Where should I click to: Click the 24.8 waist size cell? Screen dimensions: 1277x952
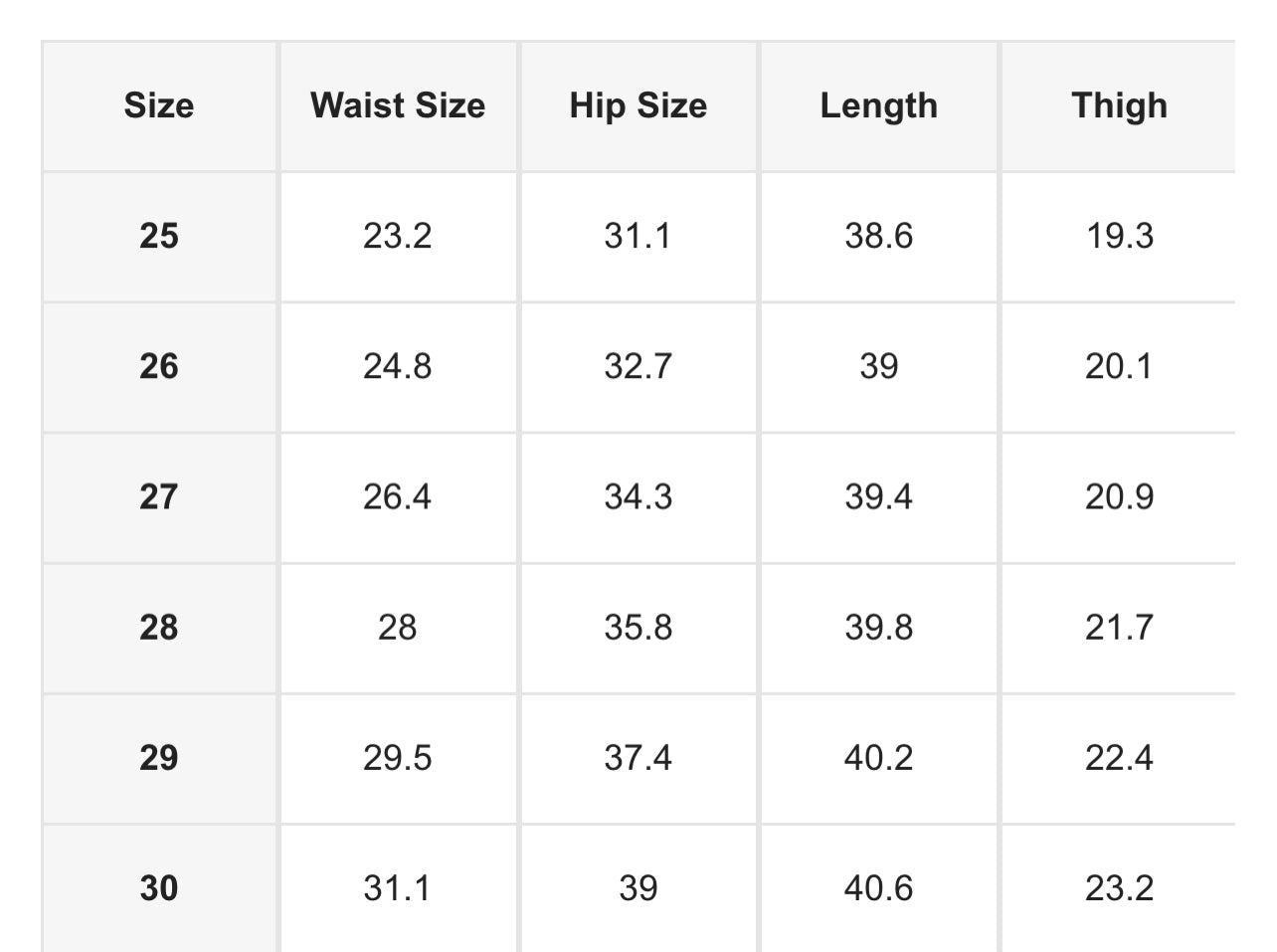click(398, 366)
